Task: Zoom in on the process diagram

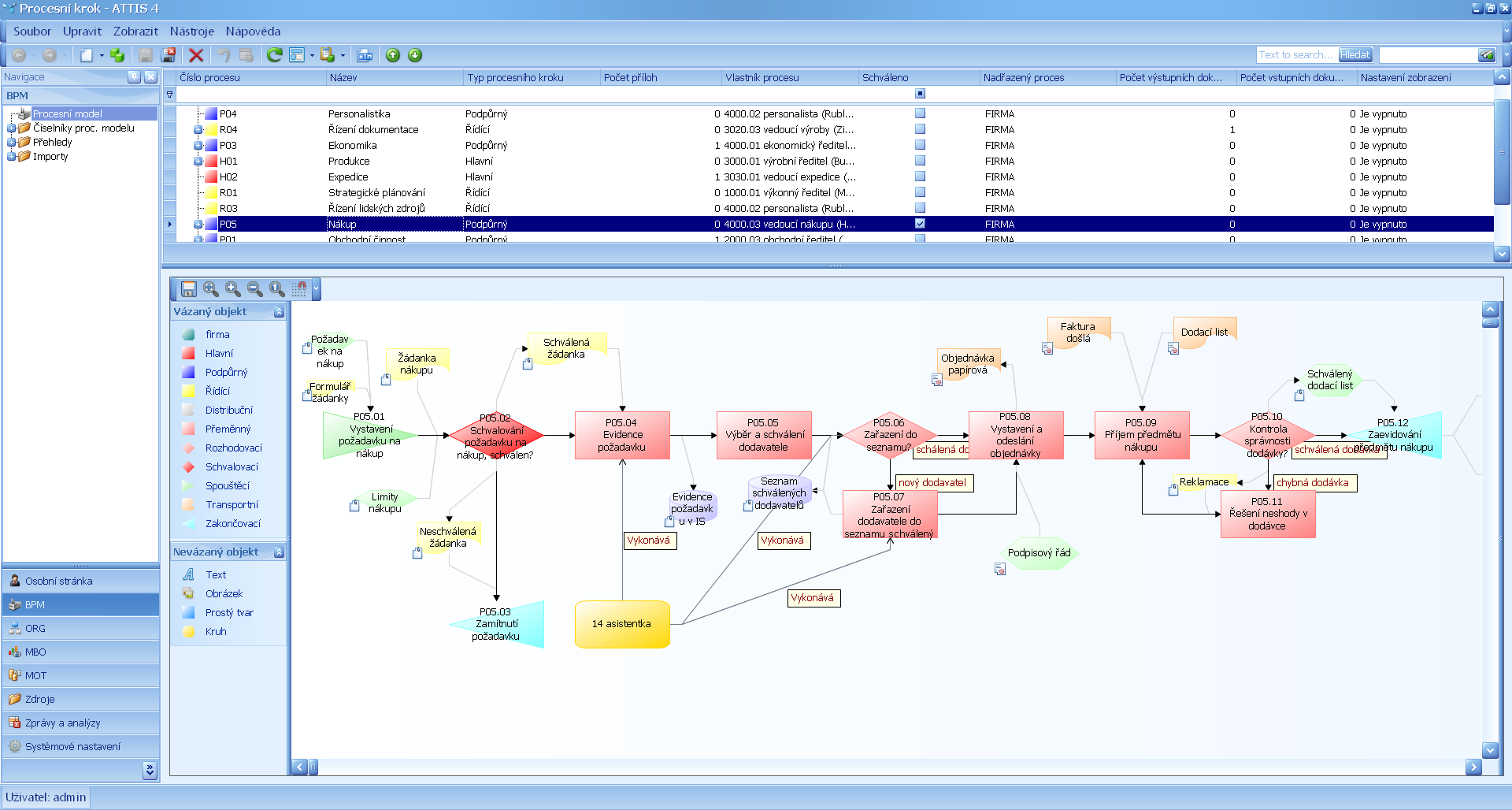Action: pyautogui.click(x=232, y=289)
